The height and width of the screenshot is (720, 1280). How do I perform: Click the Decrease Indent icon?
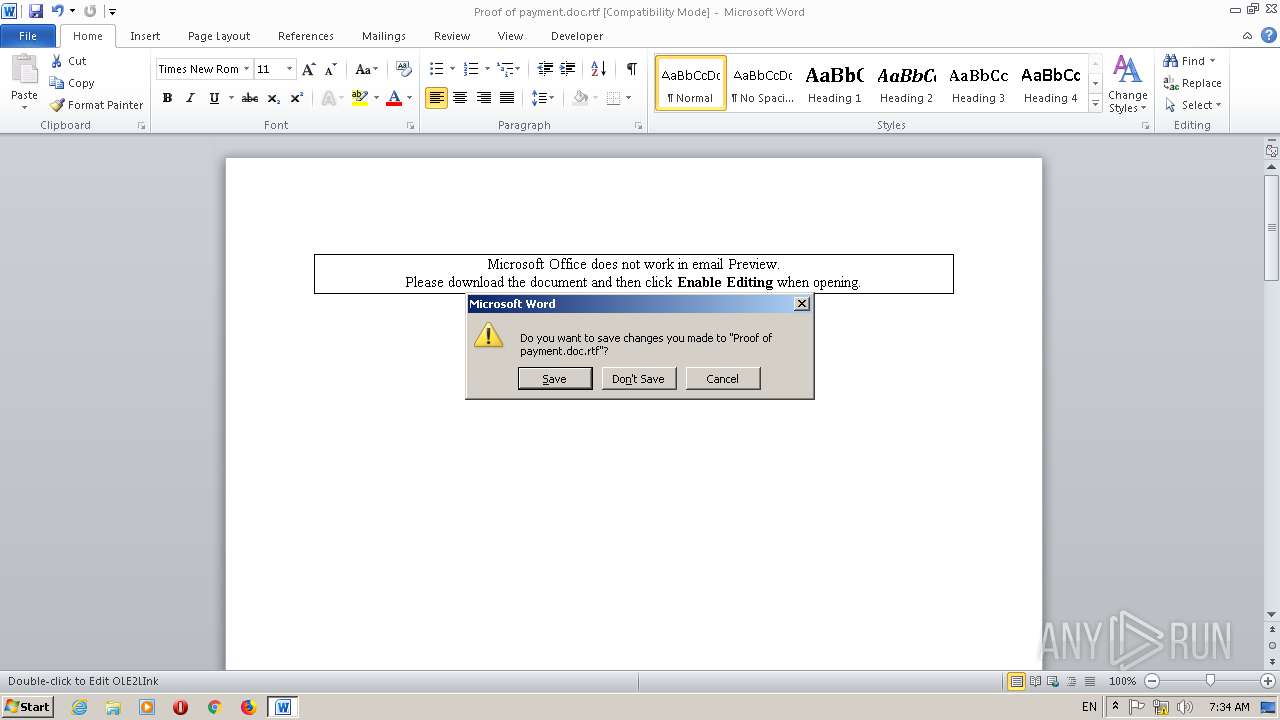pos(545,69)
